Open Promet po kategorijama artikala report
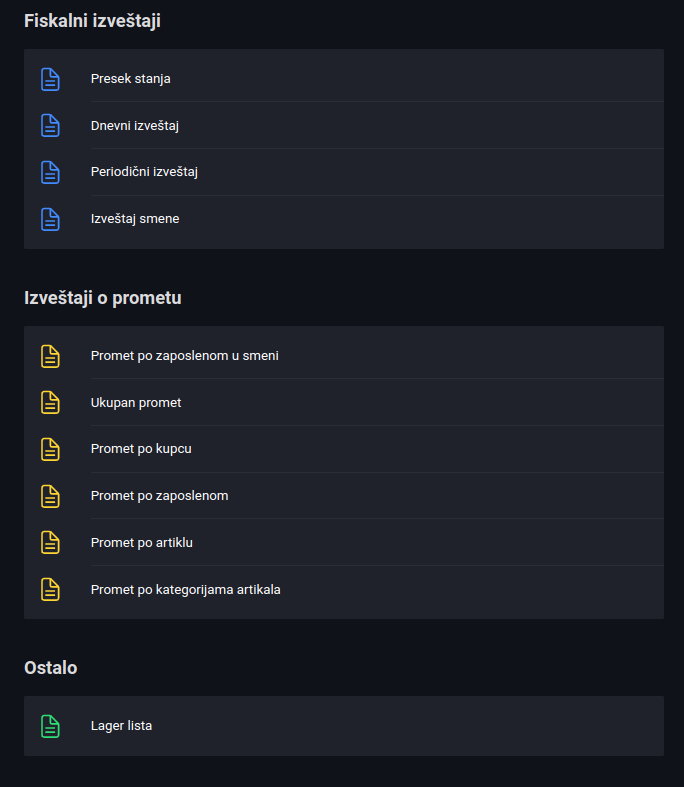Screen dimensions: 684x787 [x=344, y=589]
